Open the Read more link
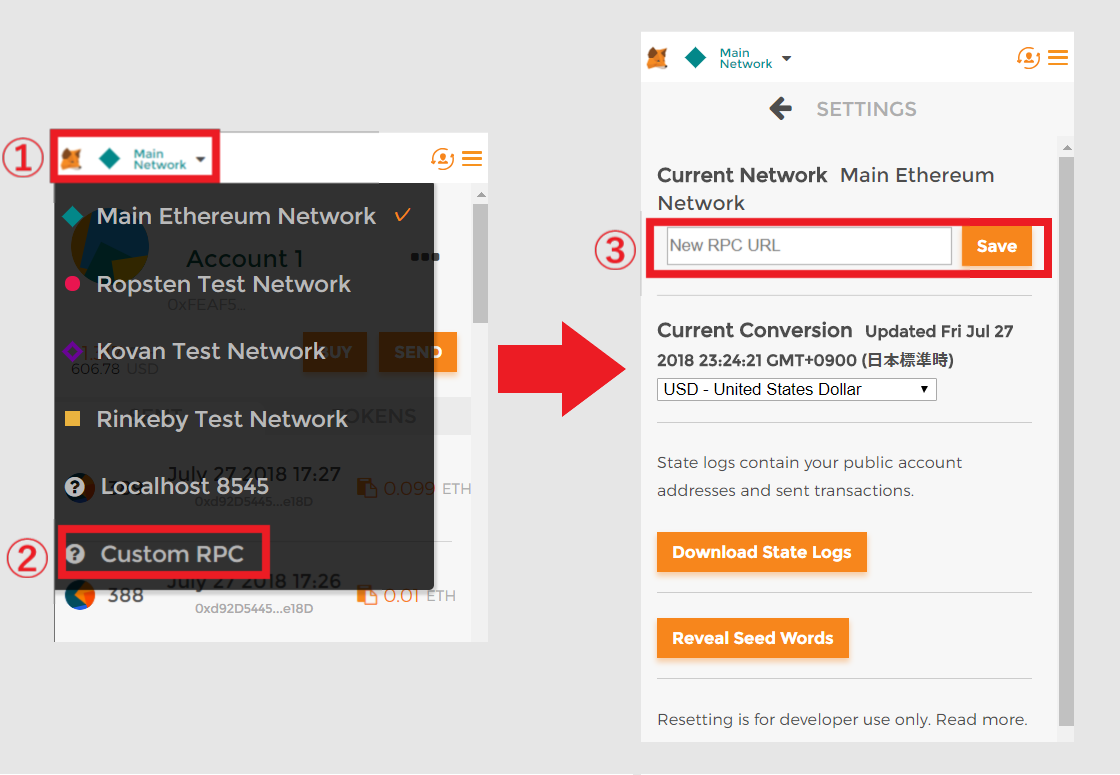Screen dimensions: 1120x775 pos(981,719)
